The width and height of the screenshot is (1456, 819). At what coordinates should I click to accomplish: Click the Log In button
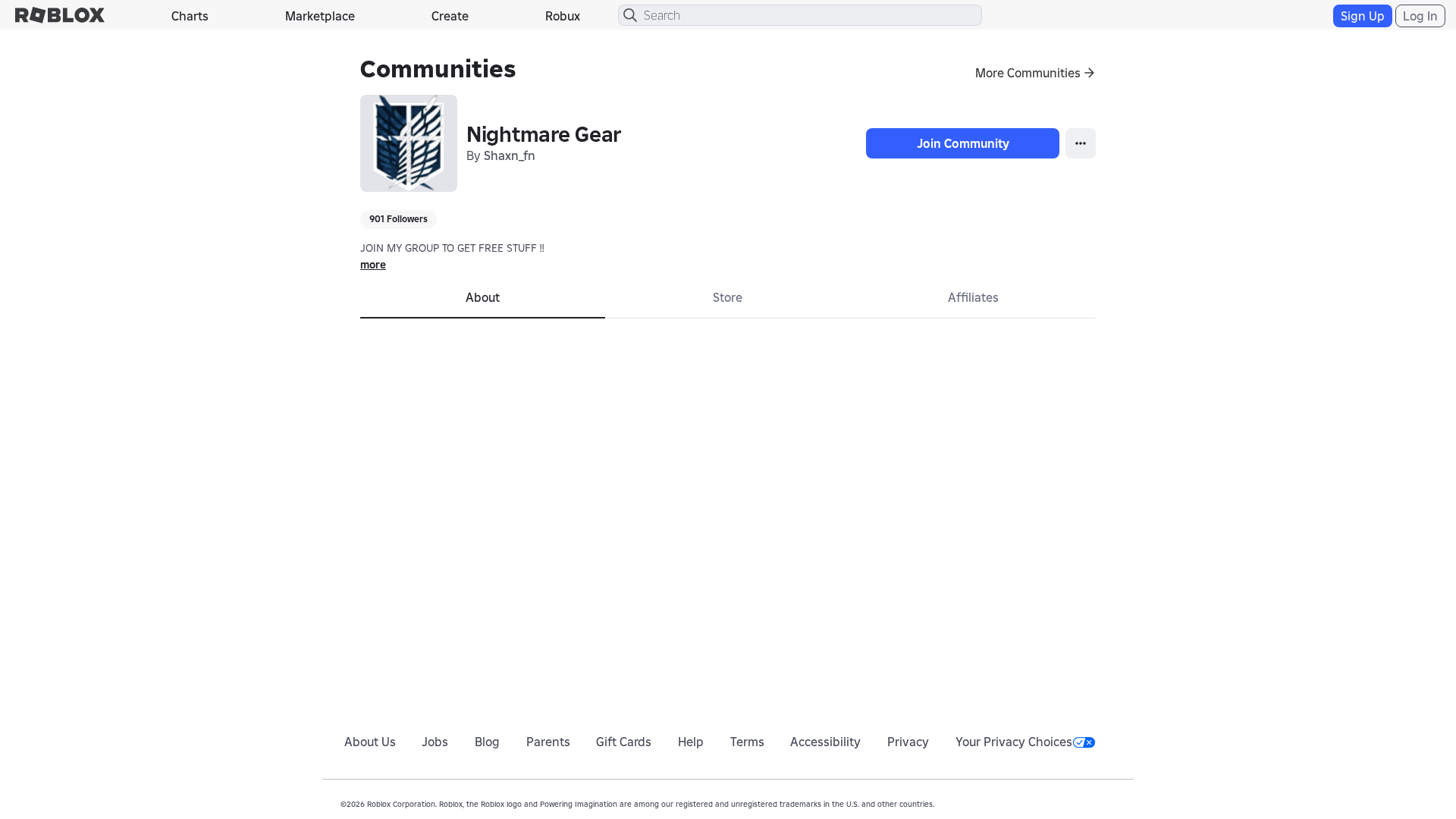(x=1420, y=16)
